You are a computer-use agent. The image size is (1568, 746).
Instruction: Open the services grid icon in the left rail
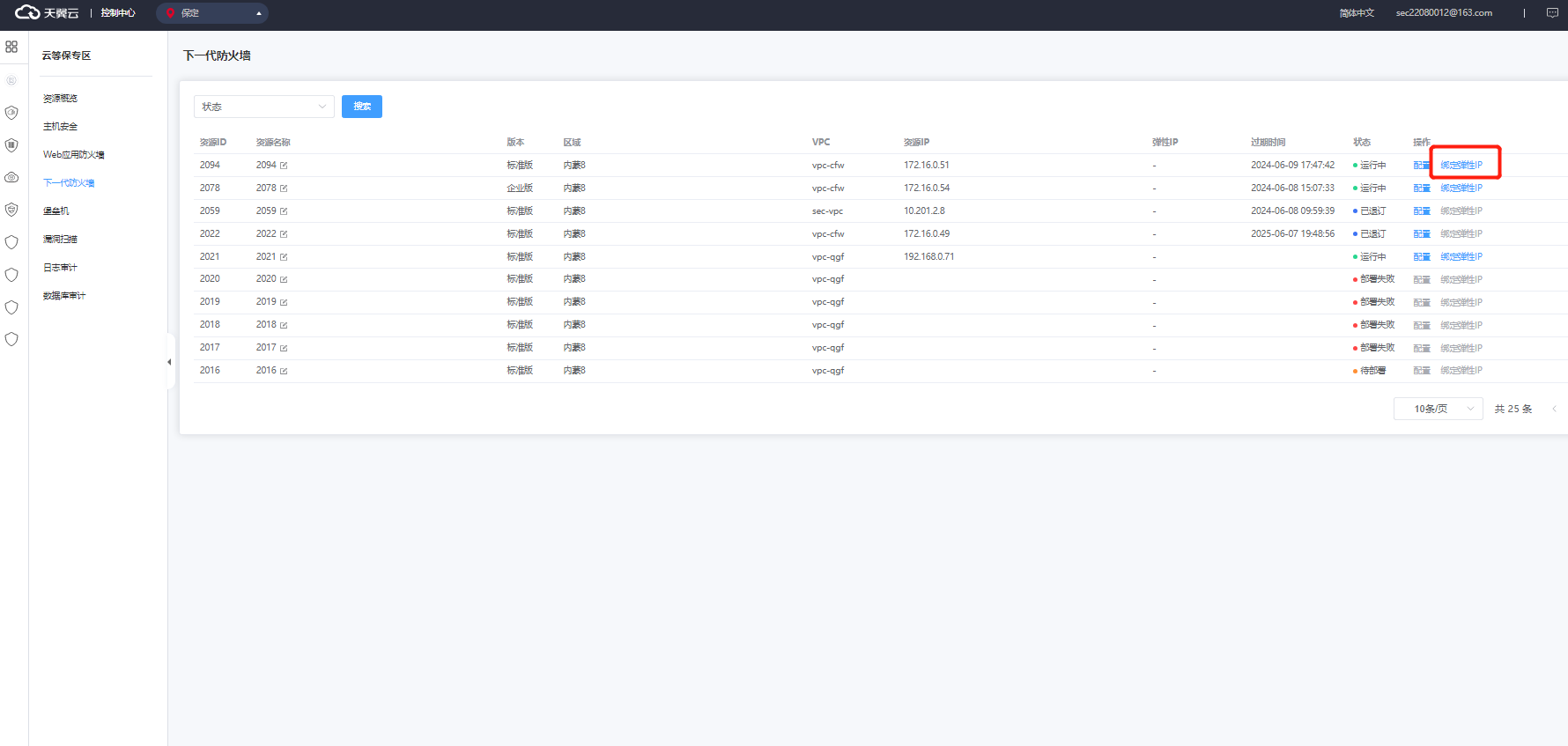[x=11, y=47]
